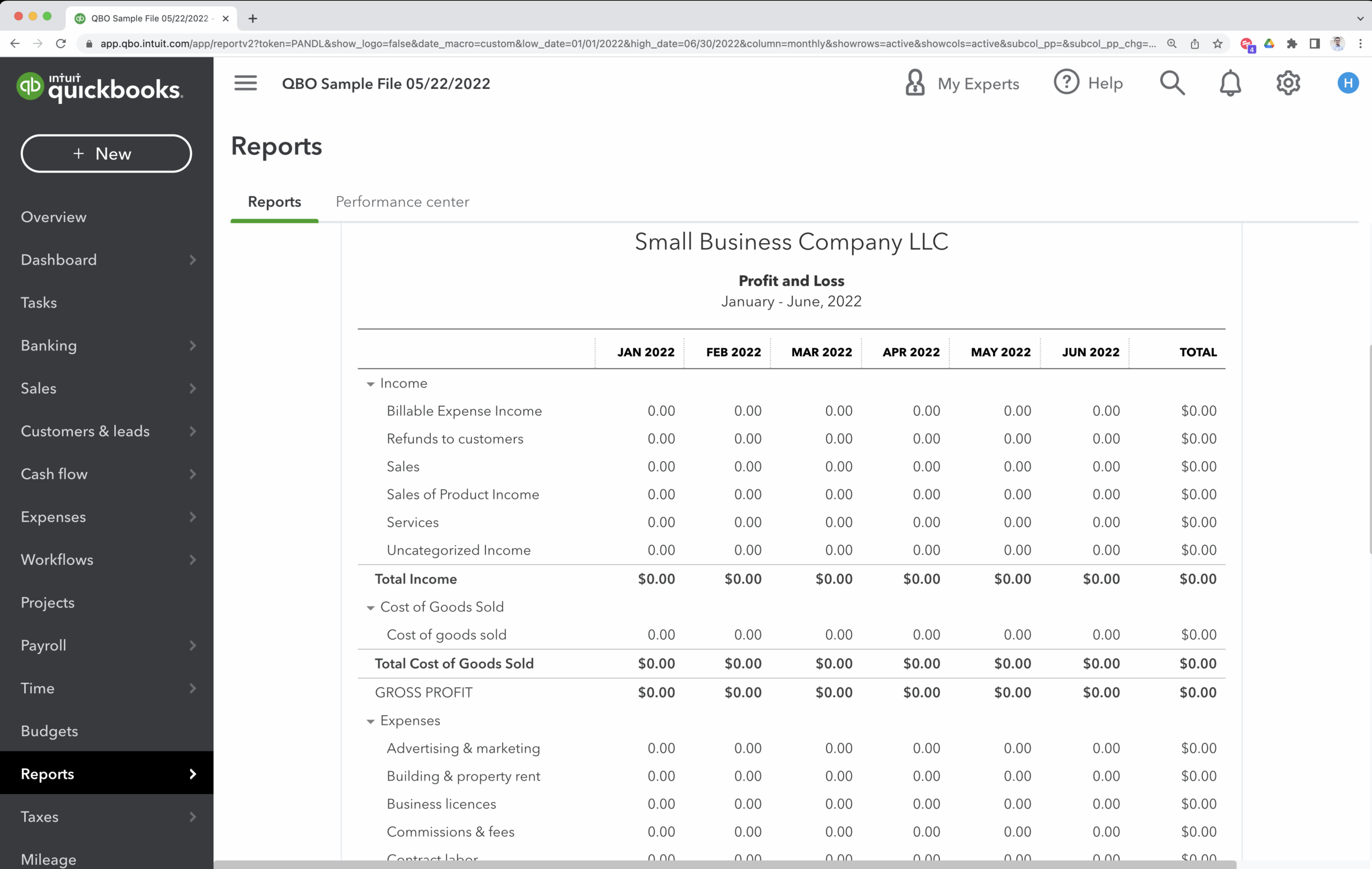Screen dimensions: 1372x869
Task: Open the browser extensions puzzle icon
Action: point(1292,44)
